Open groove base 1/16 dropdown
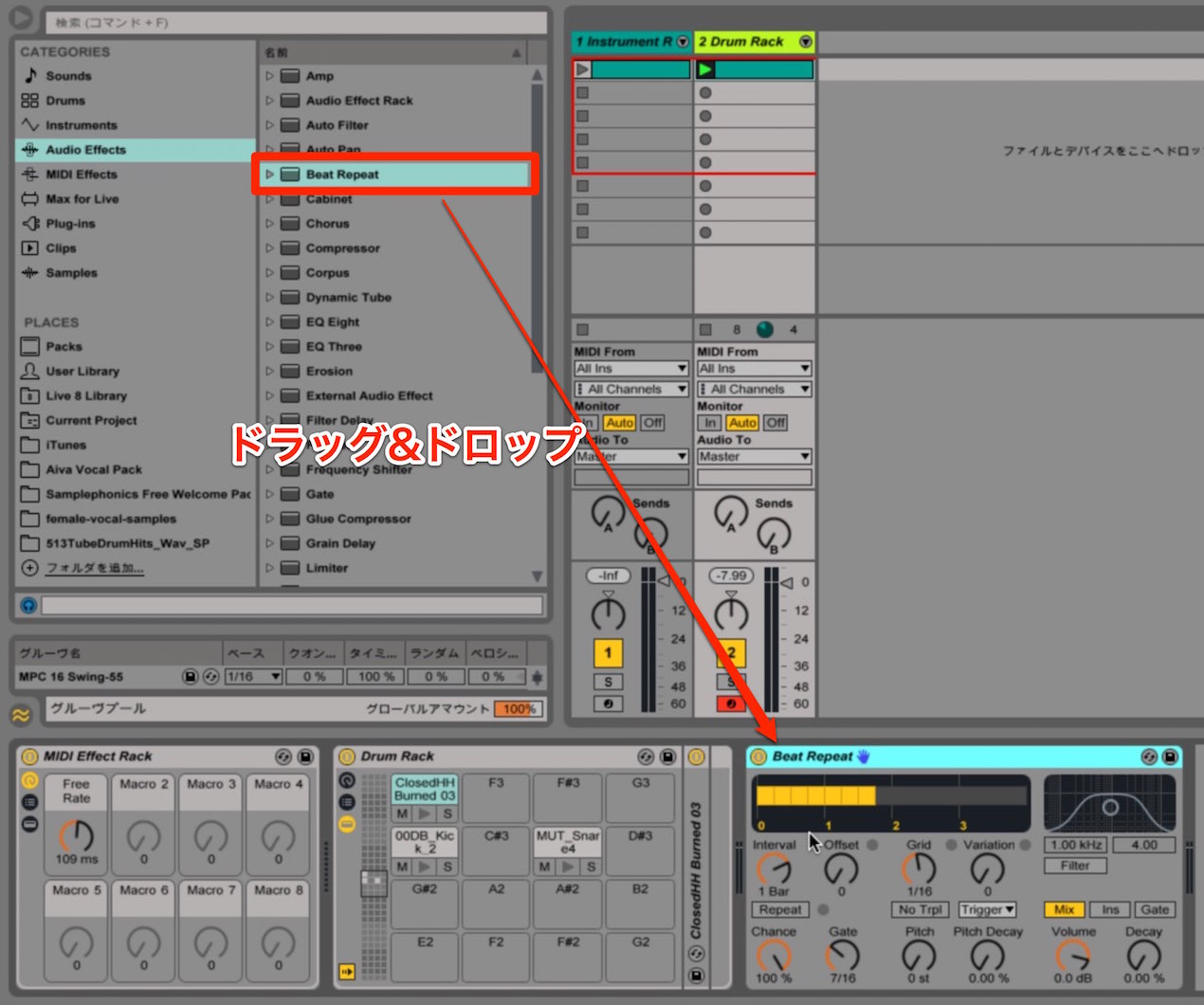Viewport: 1204px width, 1005px height. (253, 677)
